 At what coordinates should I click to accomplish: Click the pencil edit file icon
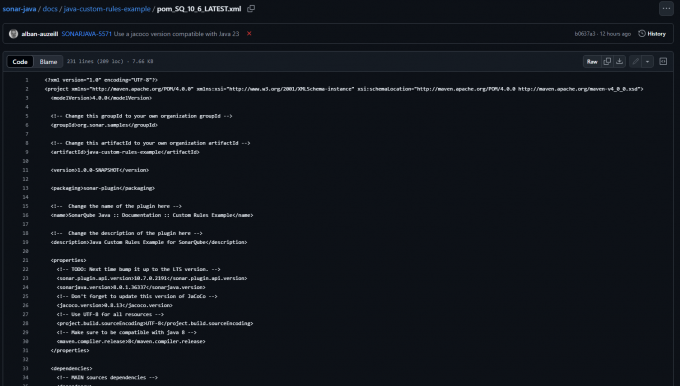(635, 62)
